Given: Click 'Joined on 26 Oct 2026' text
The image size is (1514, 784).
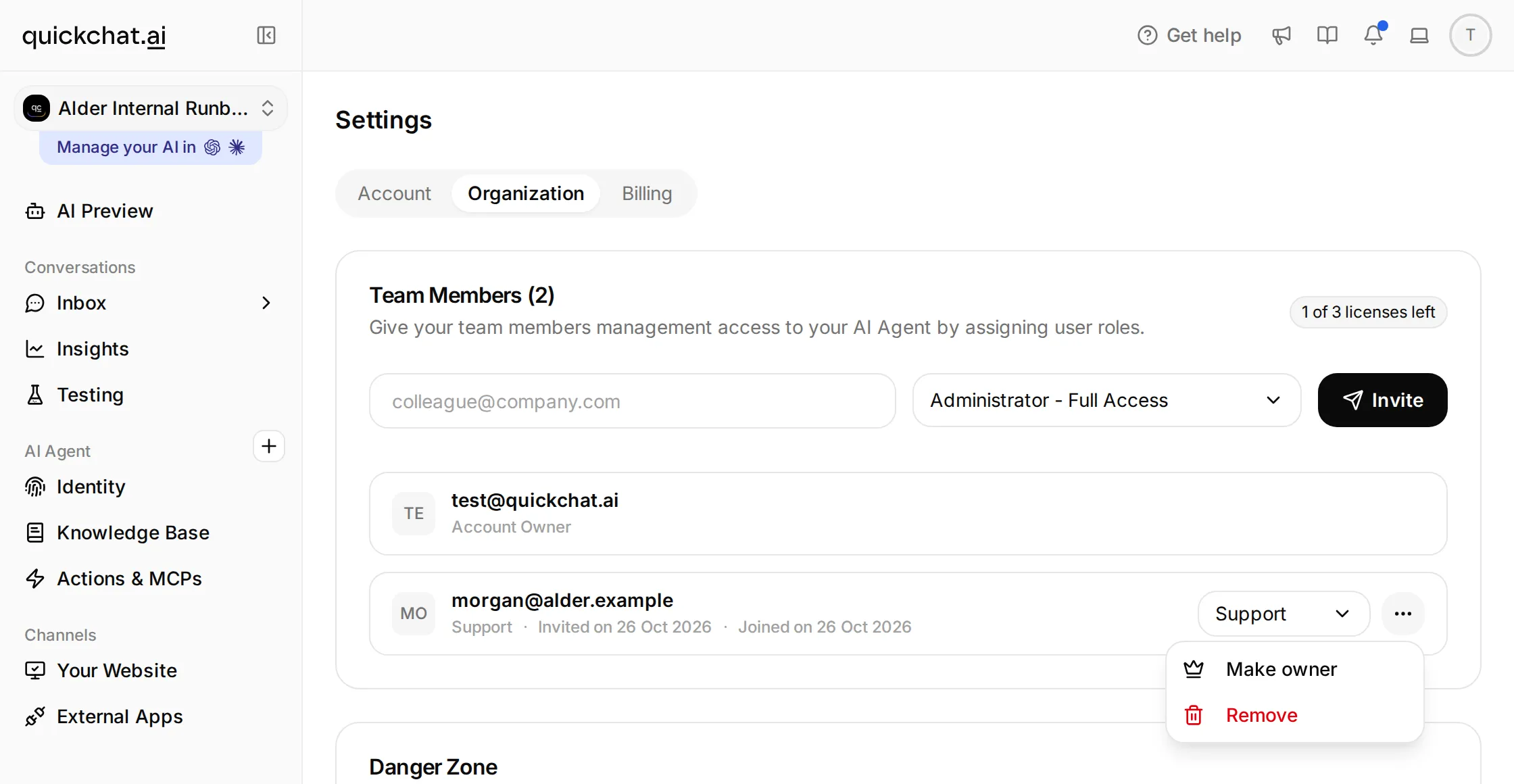Looking at the screenshot, I should pos(825,627).
